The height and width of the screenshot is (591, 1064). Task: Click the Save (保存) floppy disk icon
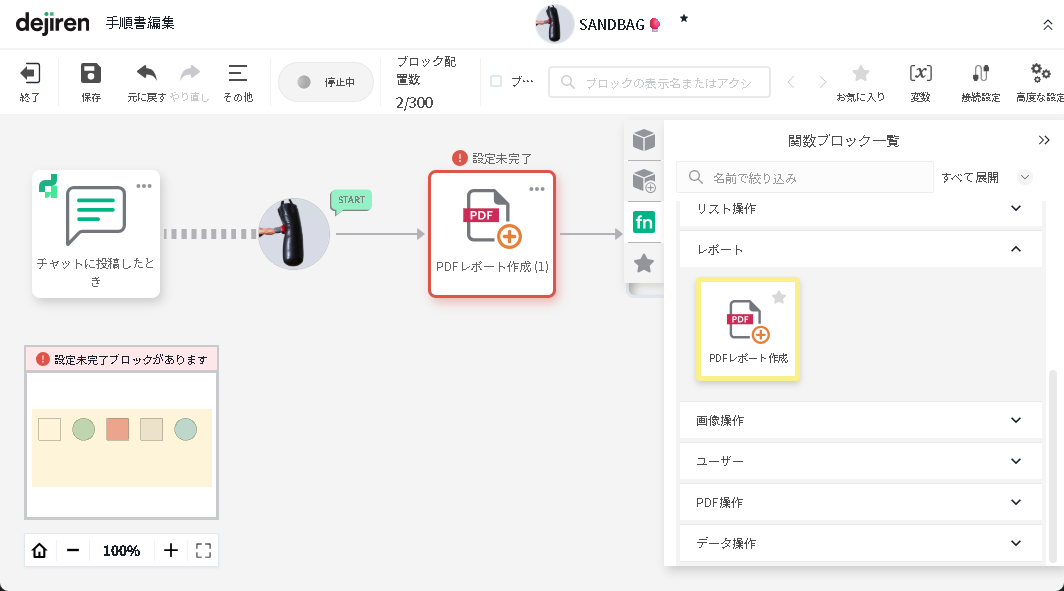click(91, 74)
